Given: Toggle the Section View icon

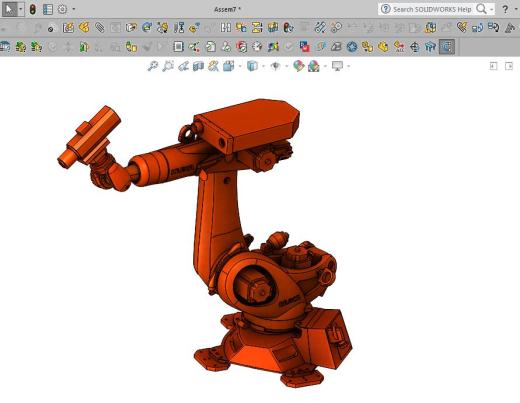Looking at the screenshot, I should point(198,66).
